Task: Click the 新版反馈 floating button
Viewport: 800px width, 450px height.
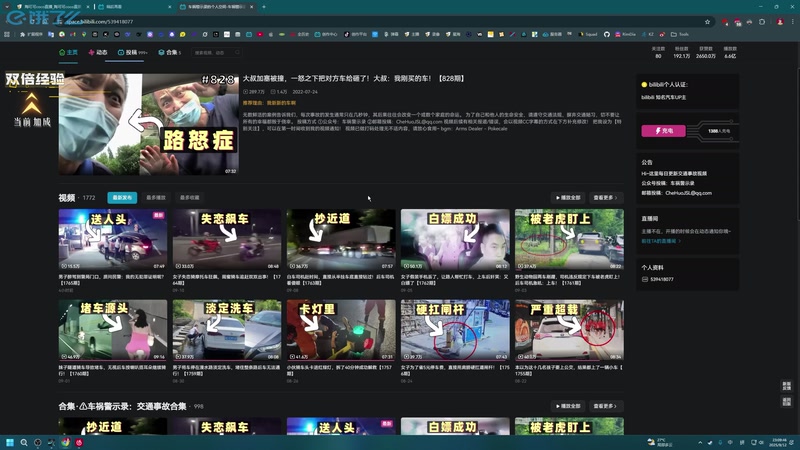Action: pyautogui.click(x=786, y=386)
